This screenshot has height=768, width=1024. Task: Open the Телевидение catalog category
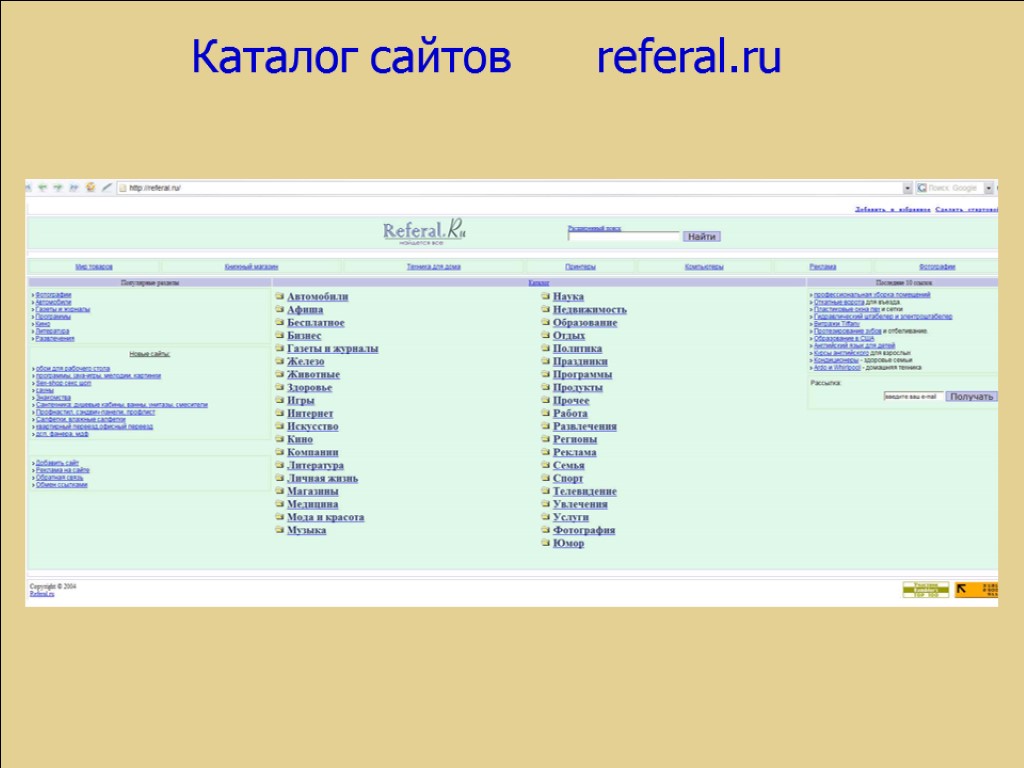tap(585, 491)
